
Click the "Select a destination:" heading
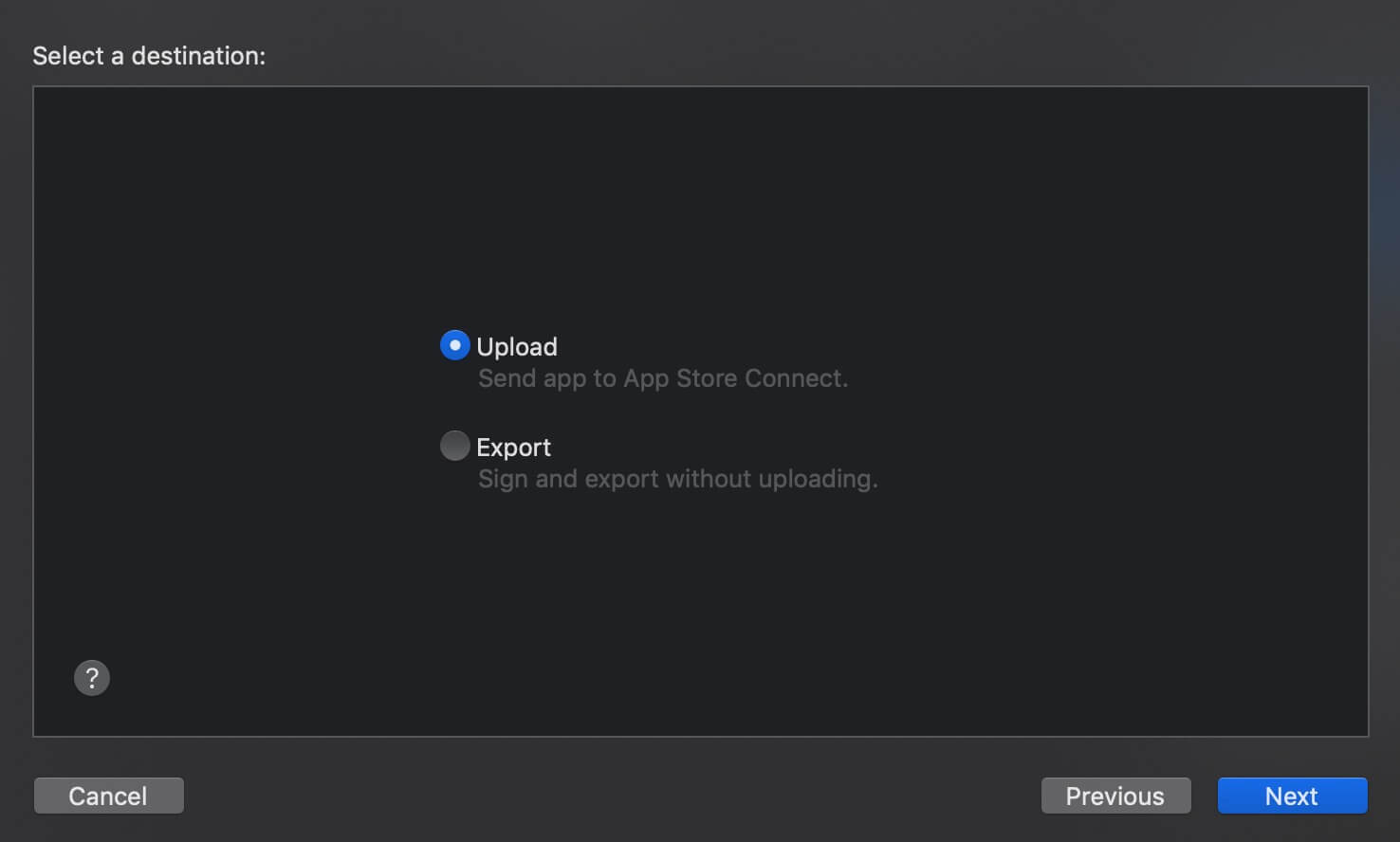click(x=149, y=56)
